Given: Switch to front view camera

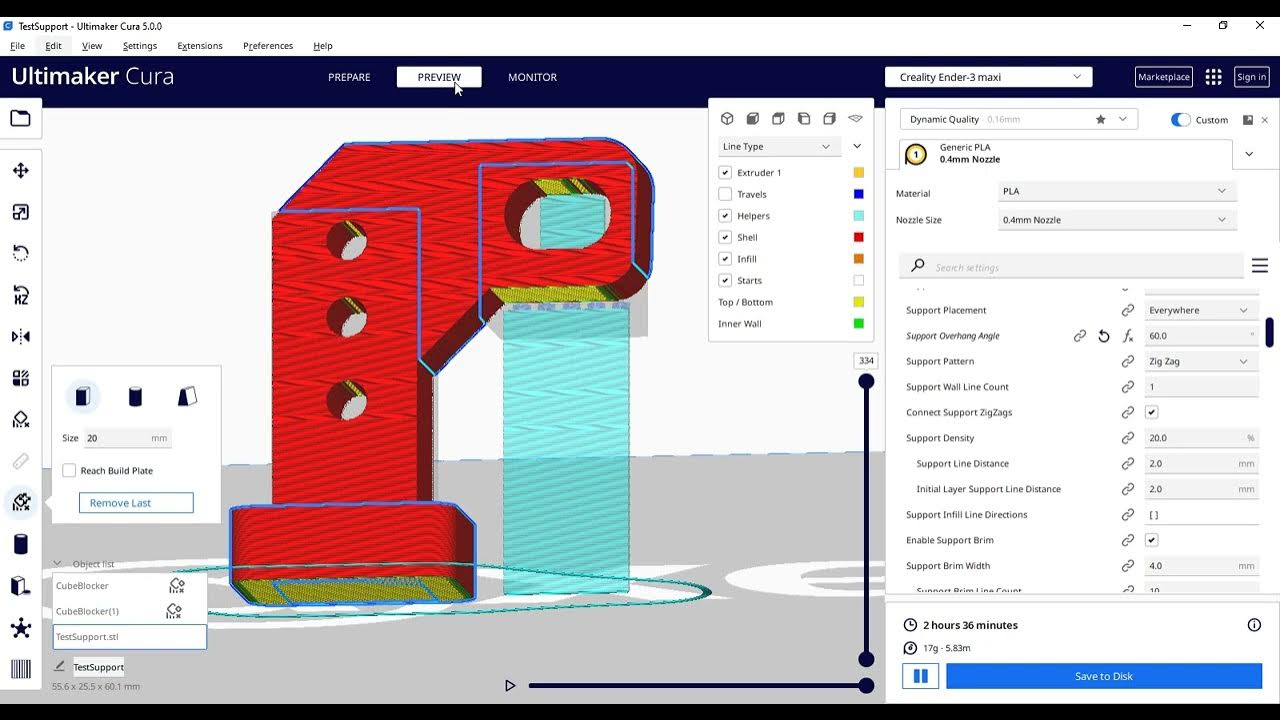Looking at the screenshot, I should 753,118.
